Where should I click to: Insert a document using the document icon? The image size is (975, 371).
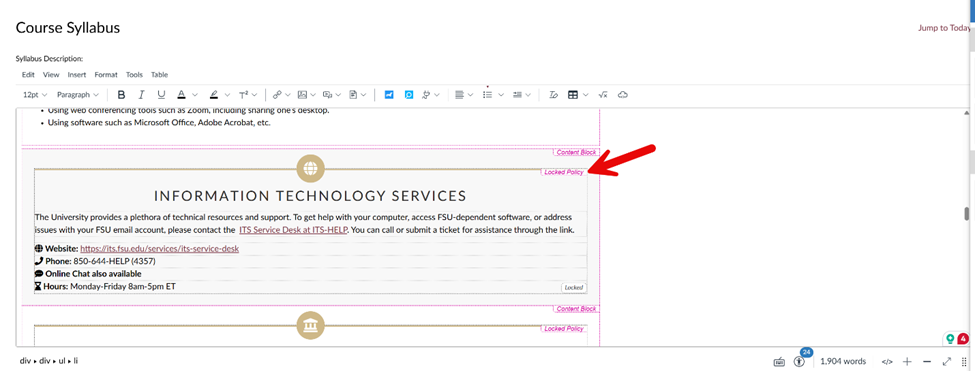353,95
